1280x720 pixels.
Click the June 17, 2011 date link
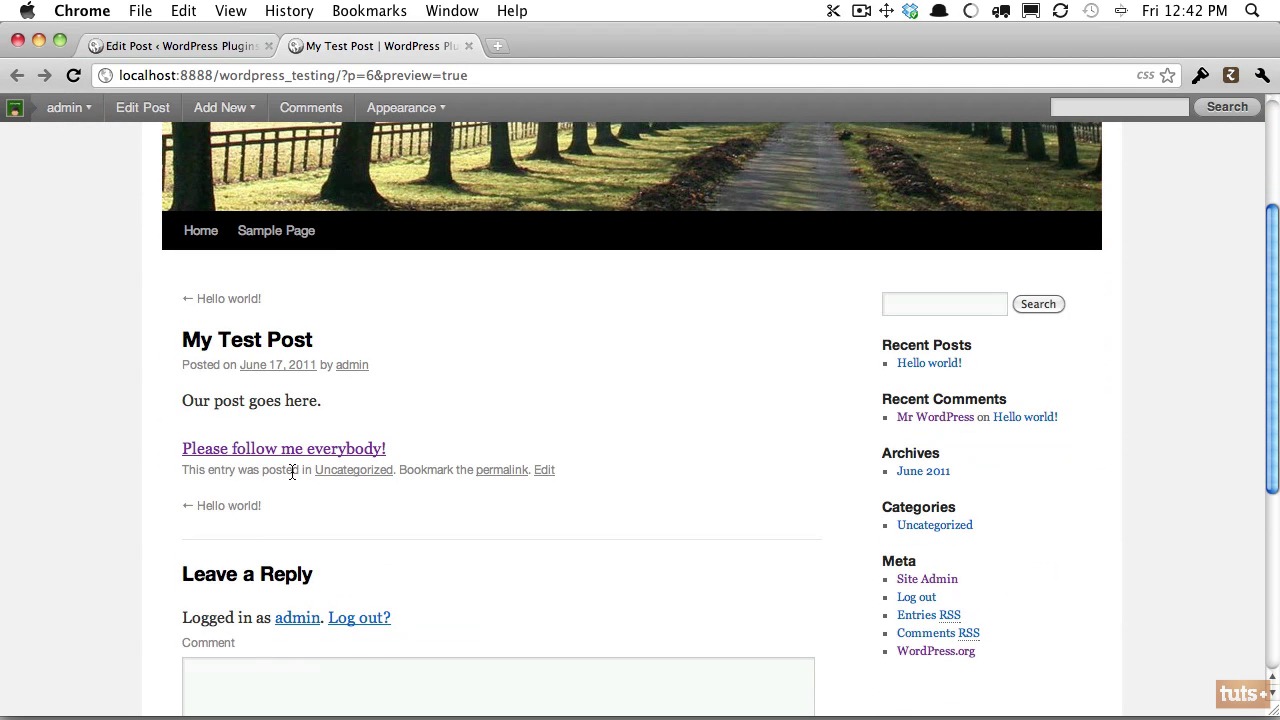tap(278, 365)
